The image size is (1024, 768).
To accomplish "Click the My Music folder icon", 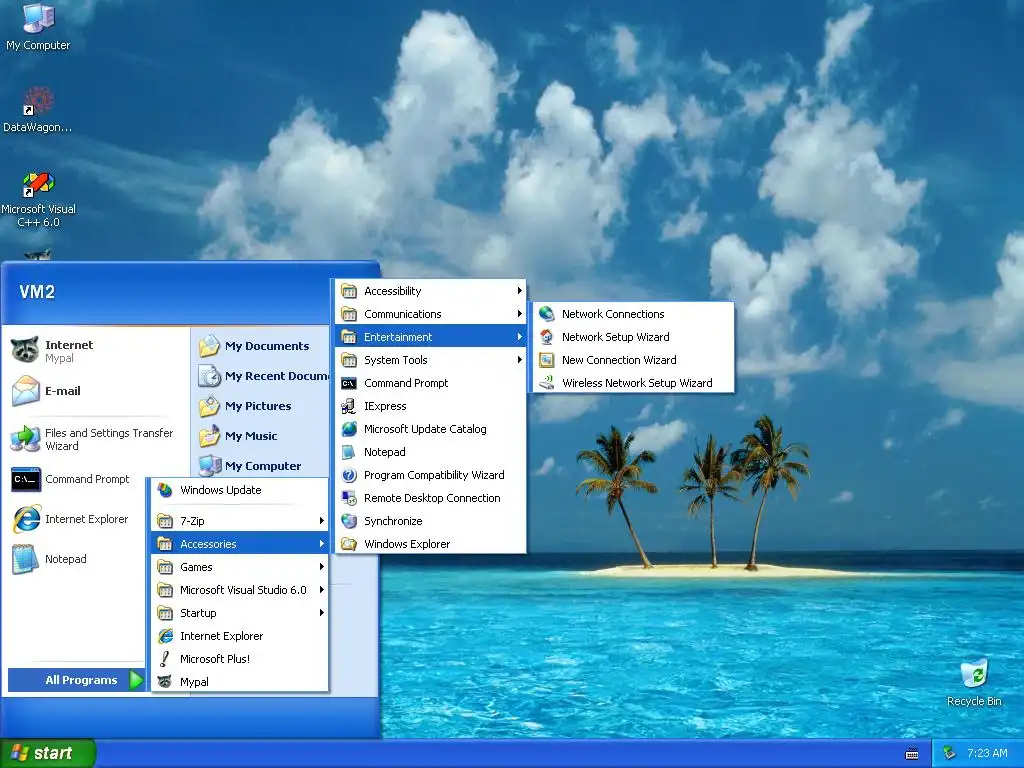I will [210, 436].
